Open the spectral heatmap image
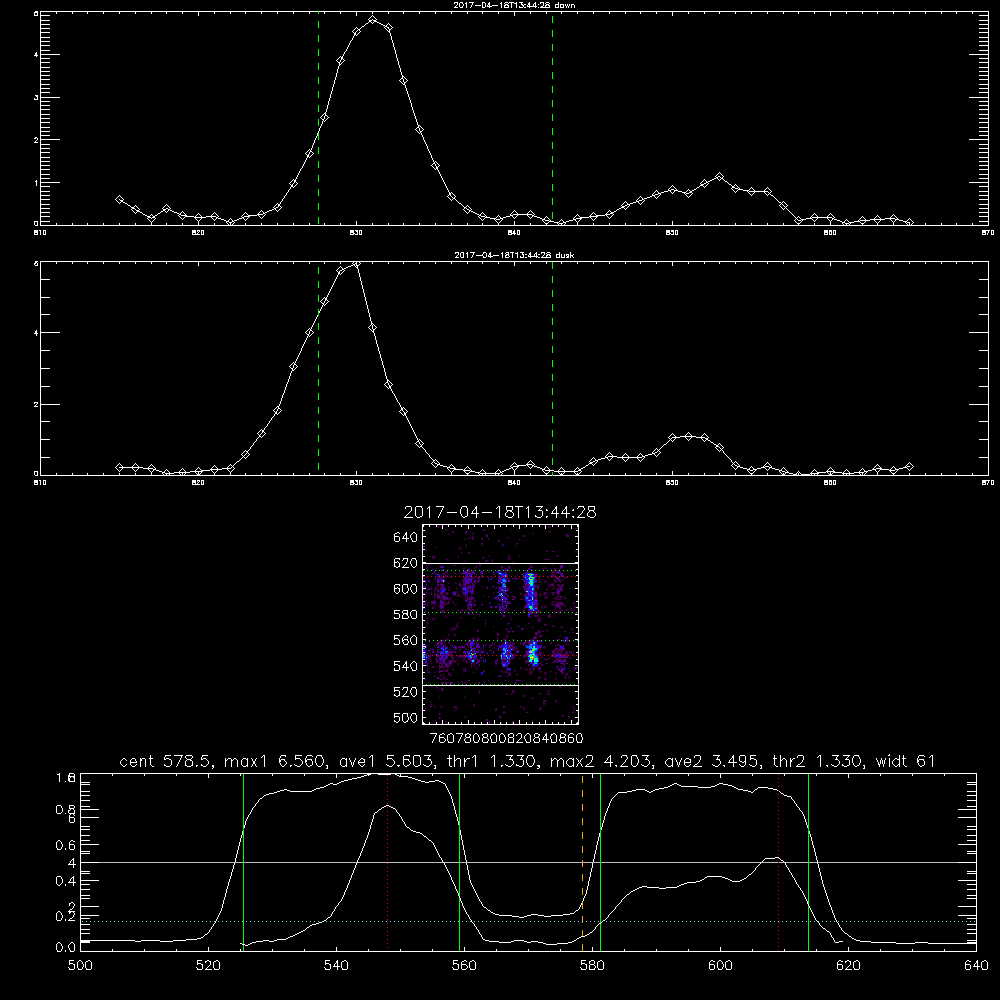Screen dimensions: 1000x1000 (501, 624)
